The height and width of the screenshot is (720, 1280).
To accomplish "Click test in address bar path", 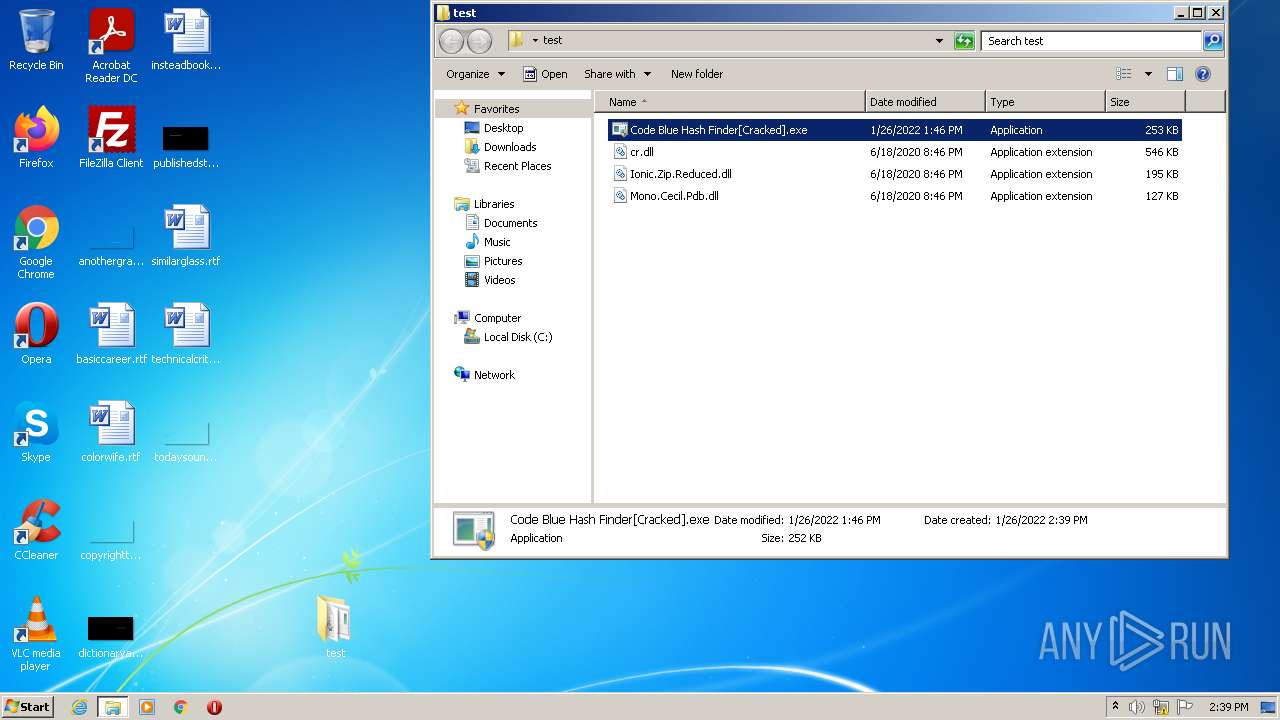I will [552, 41].
